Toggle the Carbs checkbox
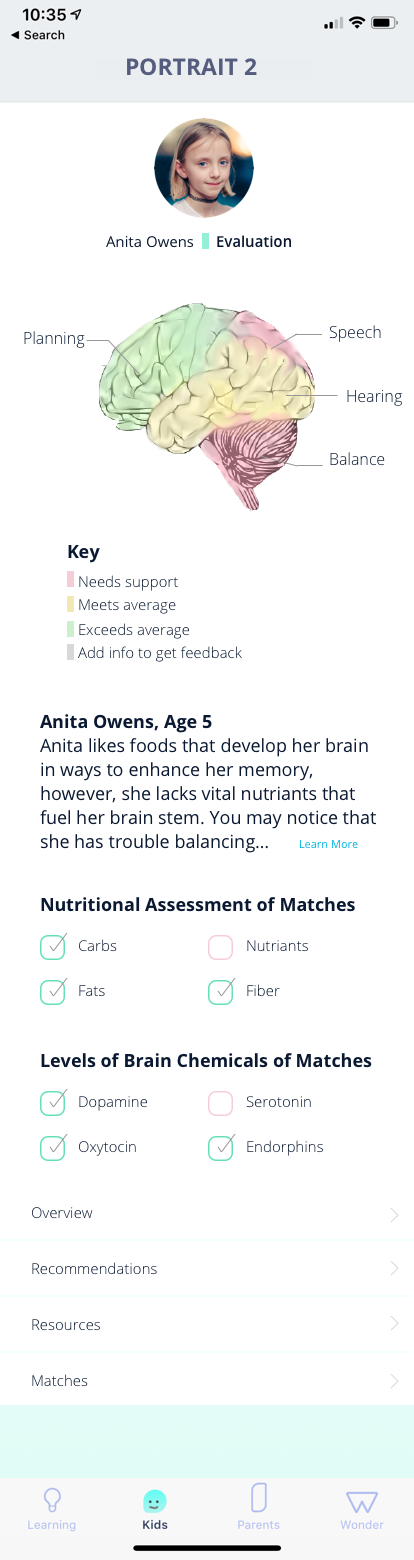The image size is (414, 1560). 53,946
